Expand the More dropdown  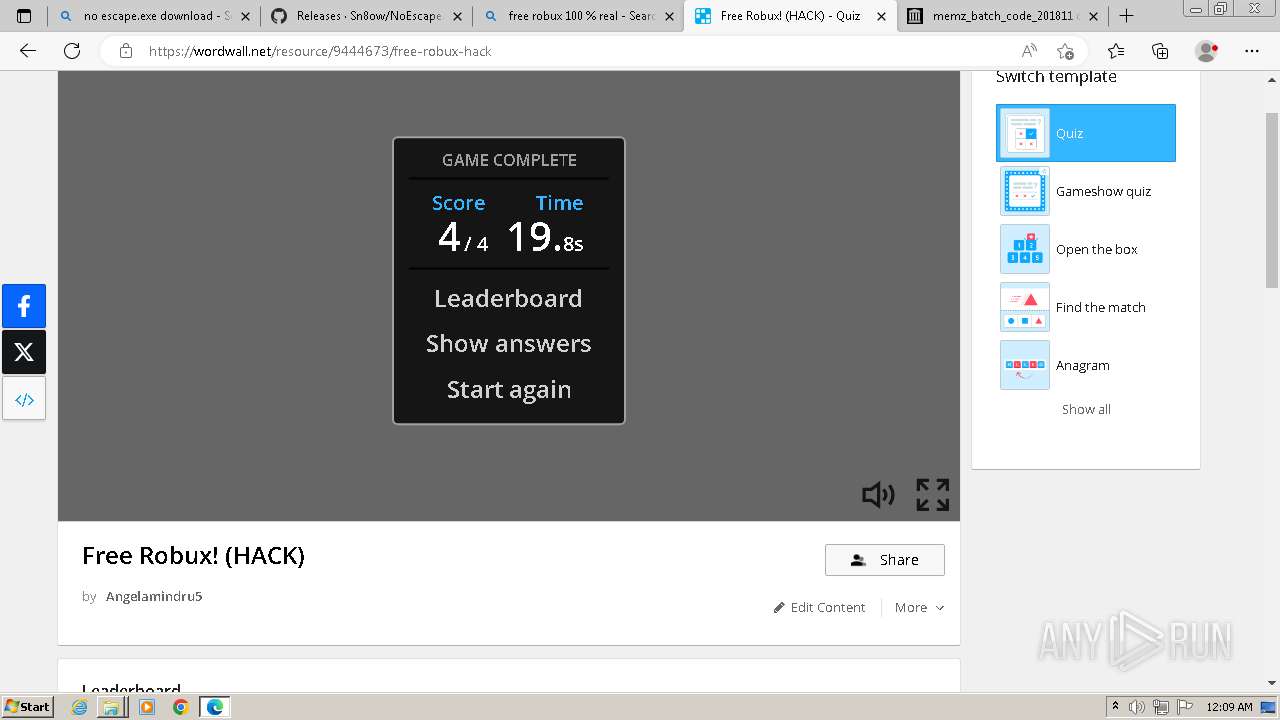[x=919, y=607]
